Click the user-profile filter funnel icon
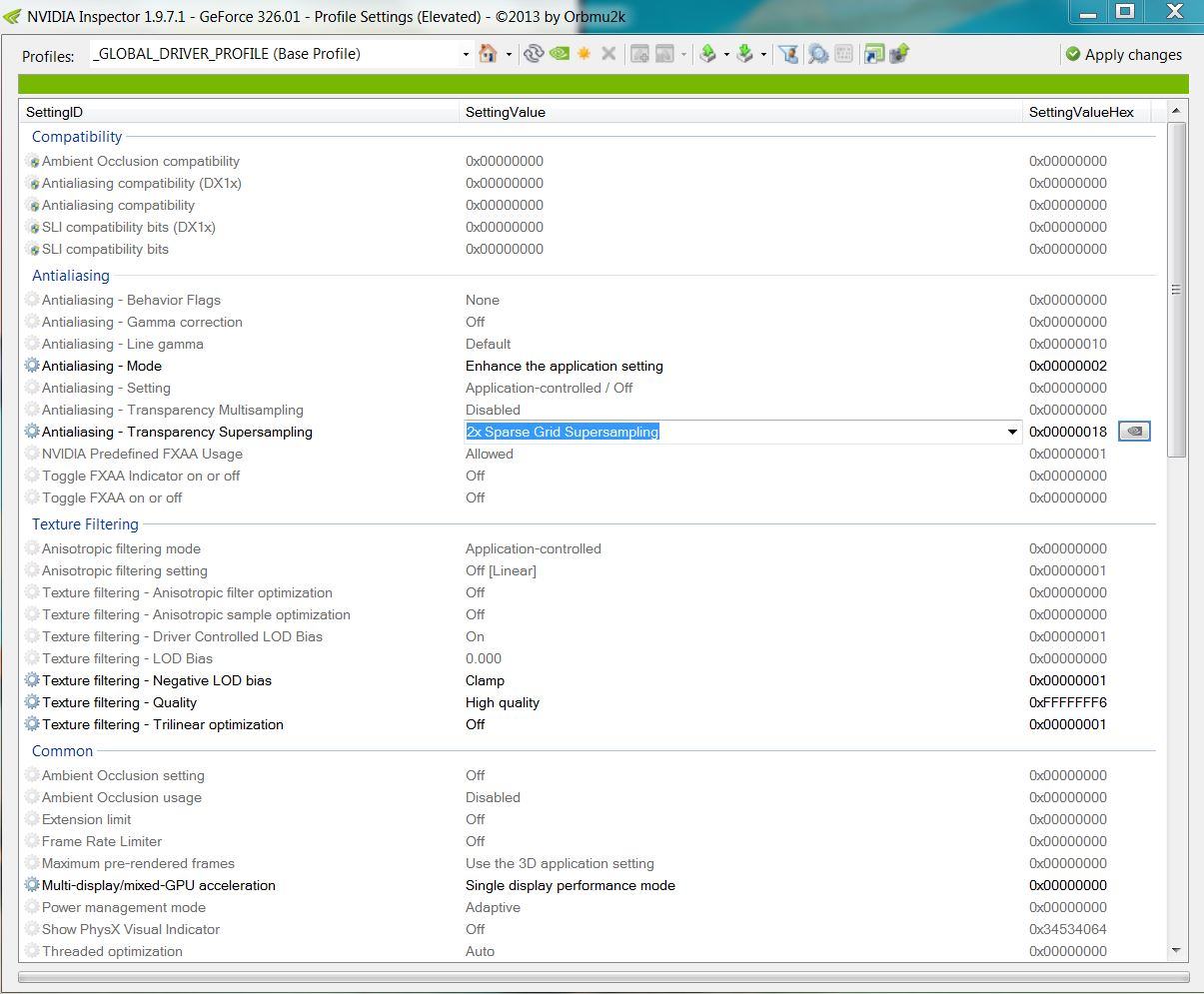Screen dimensions: 1204x994 point(789,54)
